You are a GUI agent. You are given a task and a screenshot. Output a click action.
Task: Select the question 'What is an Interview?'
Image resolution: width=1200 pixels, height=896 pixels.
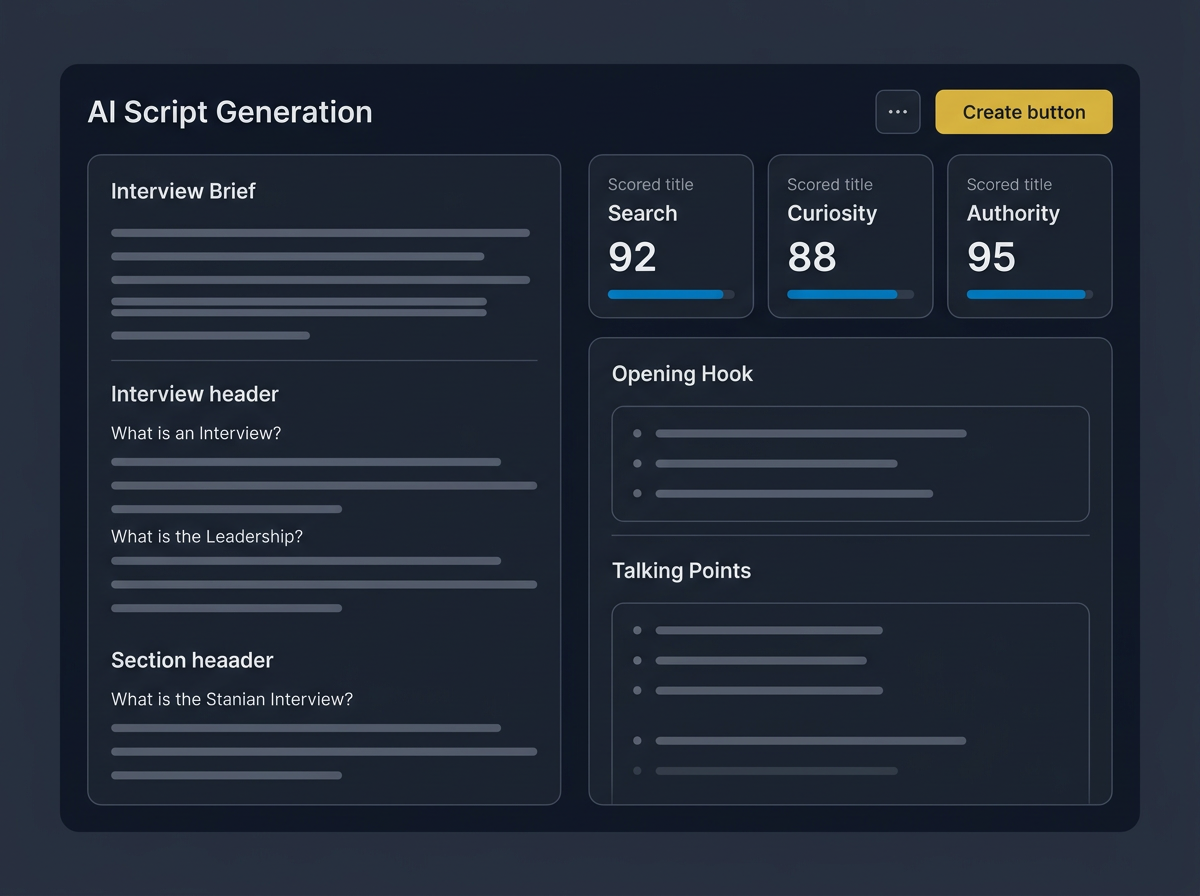point(196,433)
